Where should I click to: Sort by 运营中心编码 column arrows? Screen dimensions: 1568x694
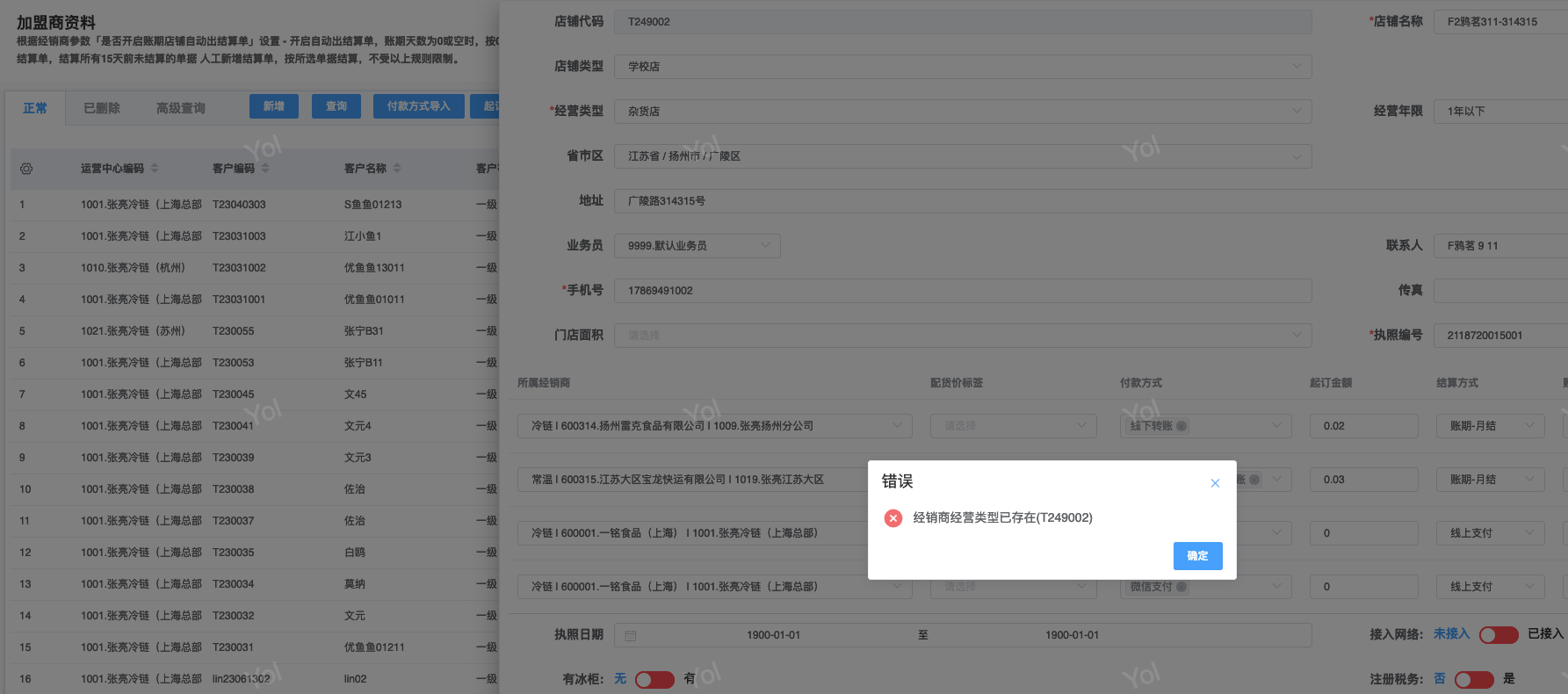pos(155,168)
